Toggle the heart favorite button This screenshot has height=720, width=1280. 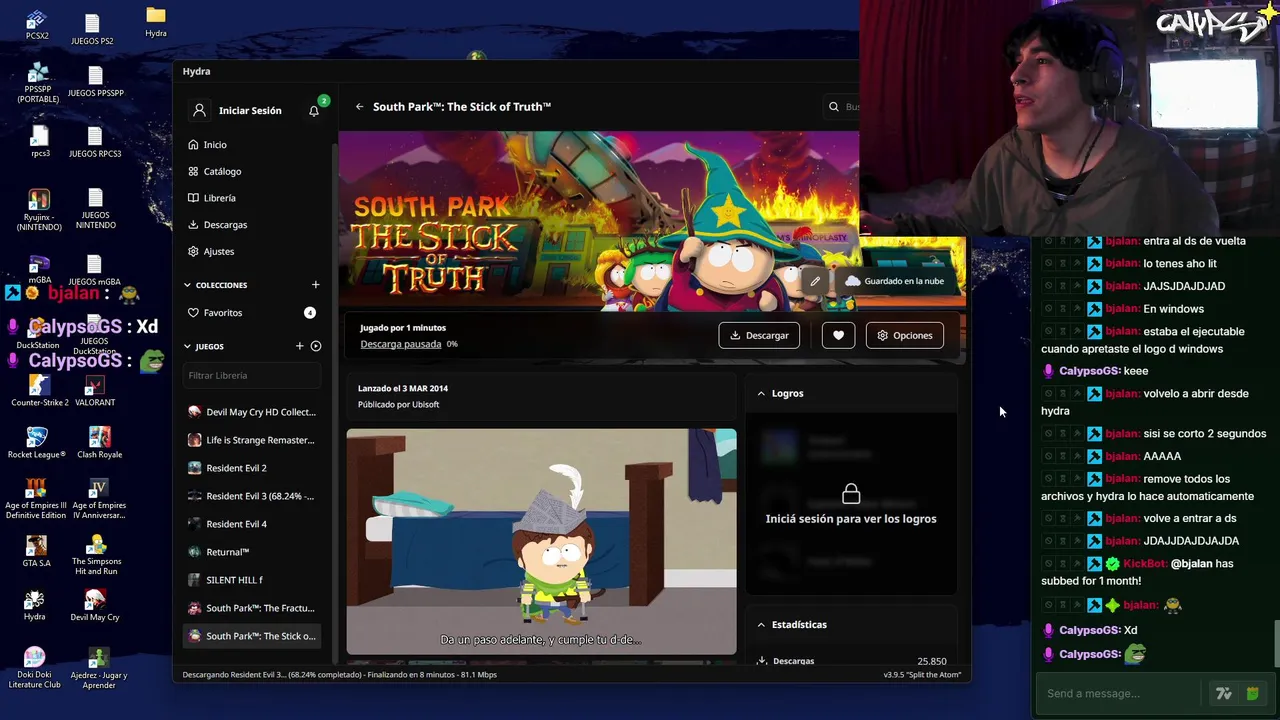tap(838, 335)
